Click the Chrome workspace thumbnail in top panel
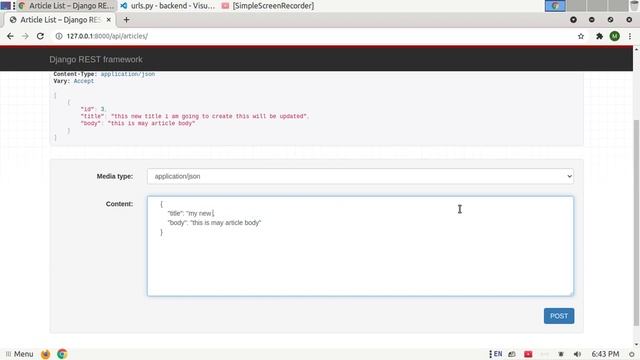 (555, 6)
